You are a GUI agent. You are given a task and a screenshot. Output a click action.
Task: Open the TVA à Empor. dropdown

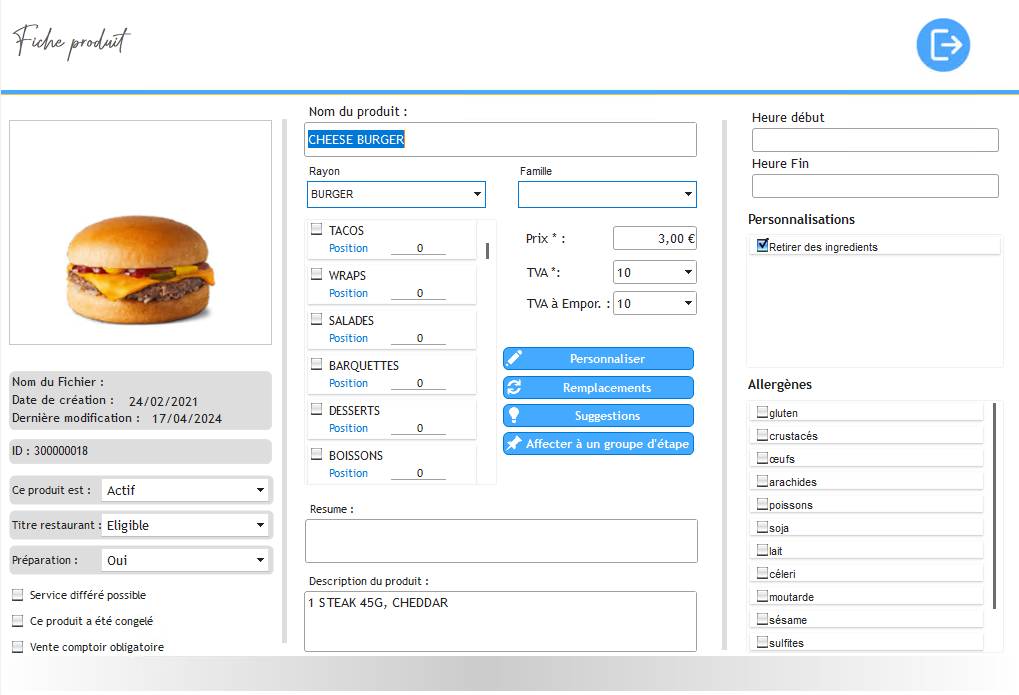pyautogui.click(x=655, y=303)
